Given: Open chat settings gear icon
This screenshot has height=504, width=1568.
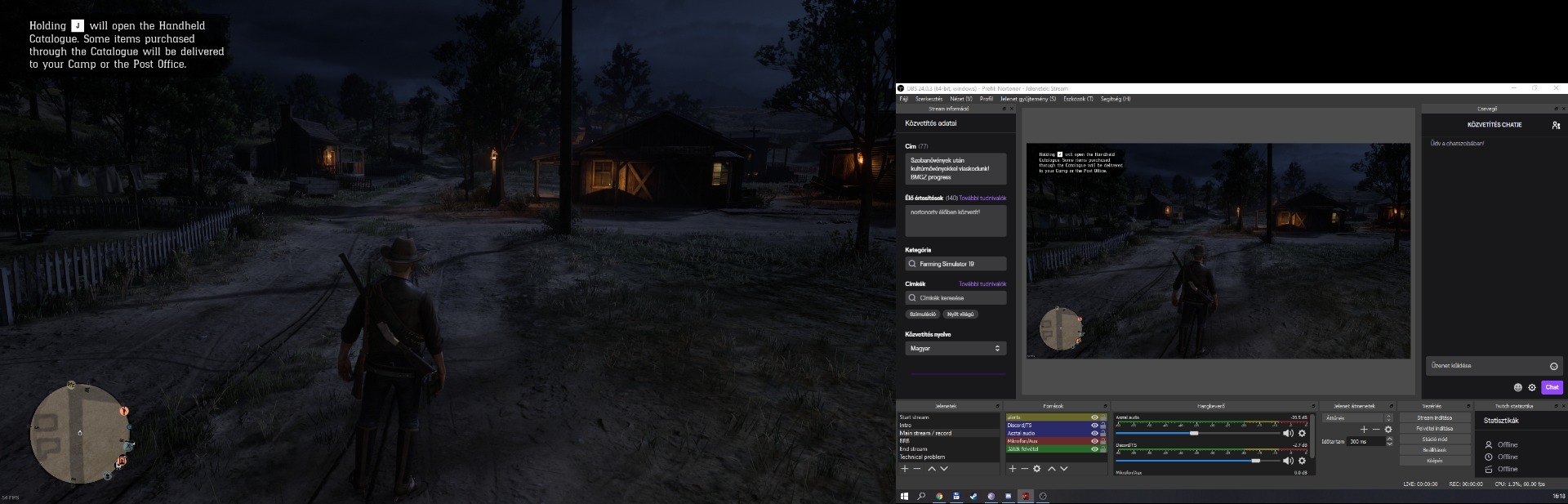Looking at the screenshot, I should [1532, 387].
